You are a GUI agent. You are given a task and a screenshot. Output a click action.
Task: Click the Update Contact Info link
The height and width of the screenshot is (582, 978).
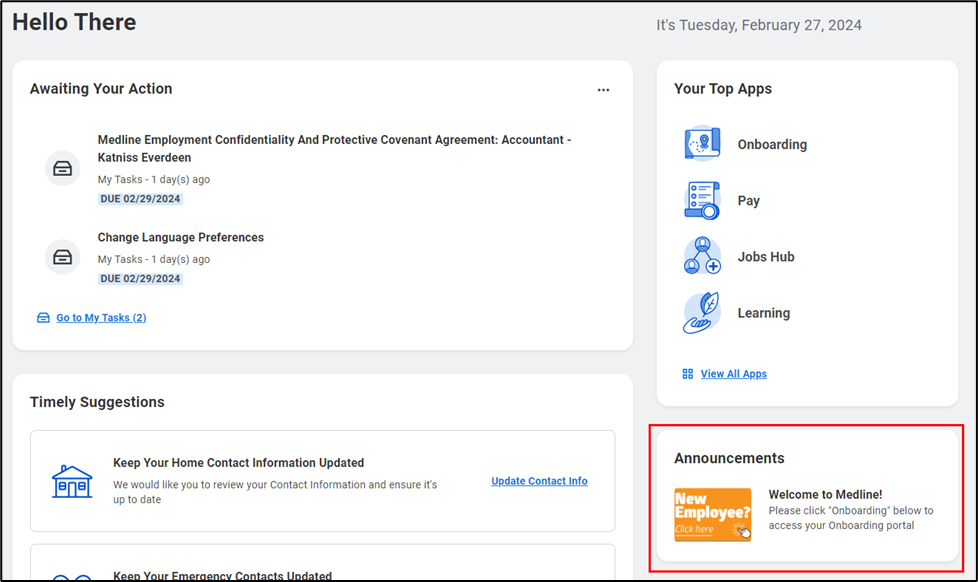[539, 481]
